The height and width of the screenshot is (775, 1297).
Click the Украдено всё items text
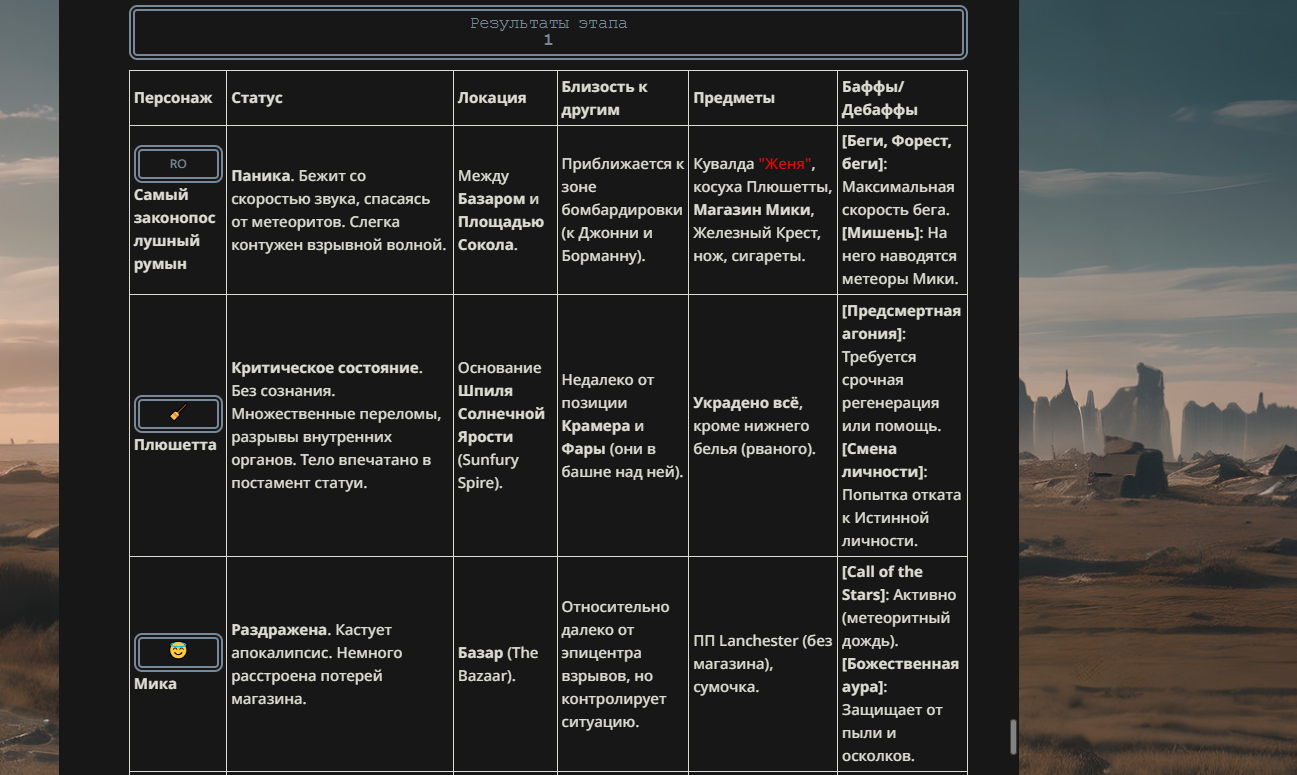(x=747, y=403)
